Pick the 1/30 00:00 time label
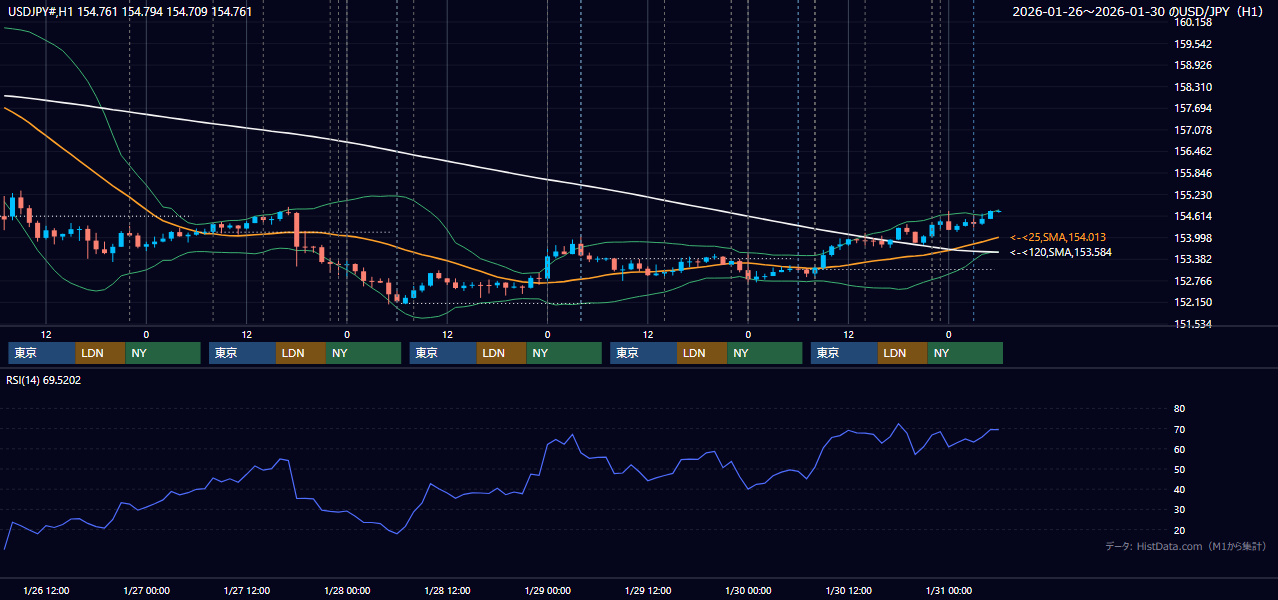 pos(748,590)
